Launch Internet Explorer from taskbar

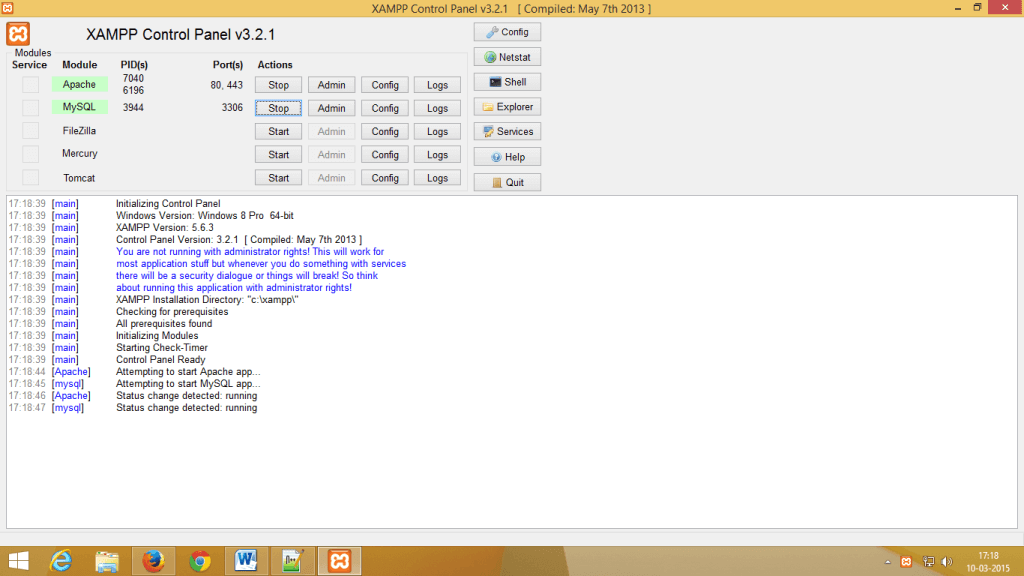coord(61,561)
